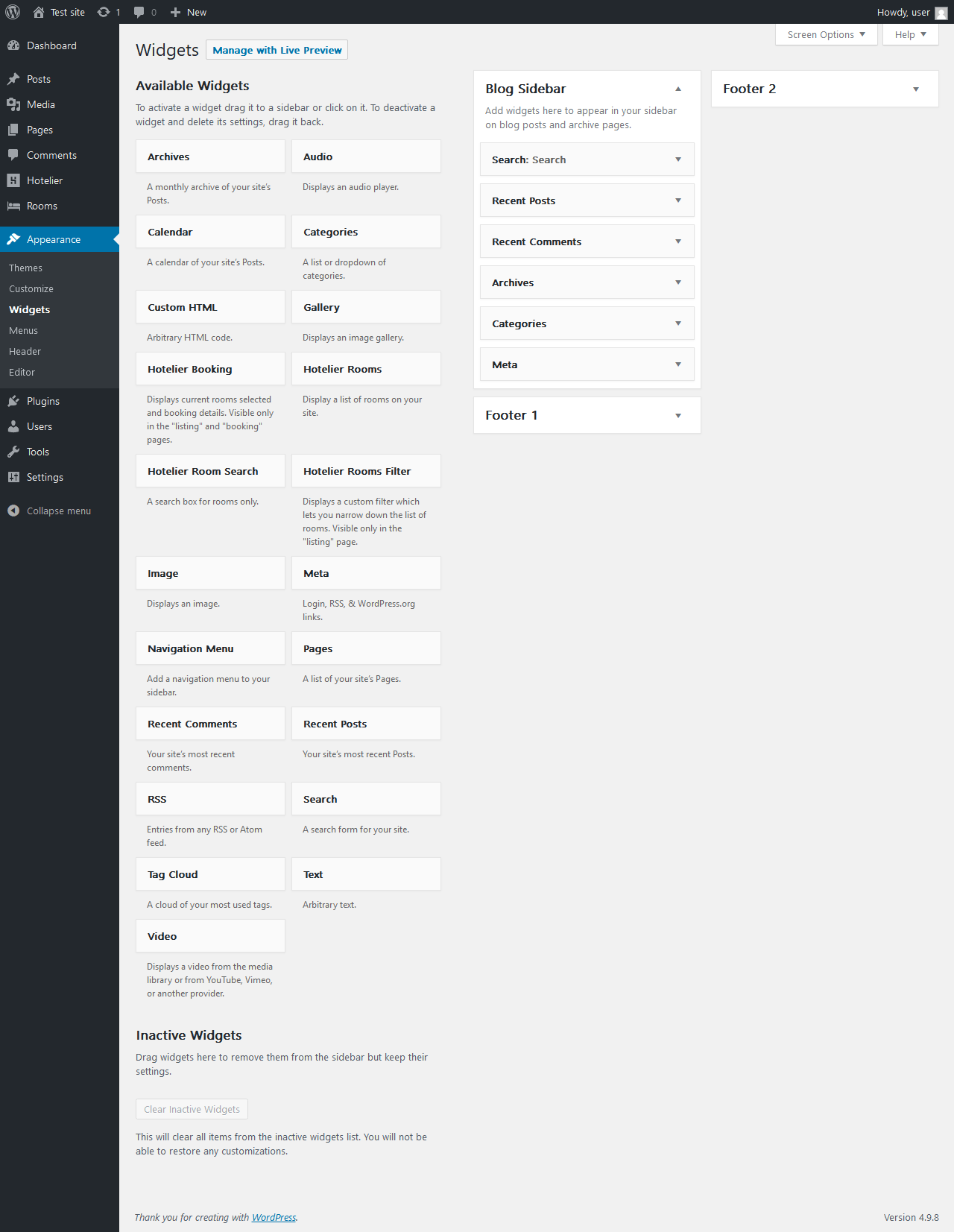954x1232 pixels.
Task: Select the Hotelier Room Search widget
Action: tap(210, 471)
